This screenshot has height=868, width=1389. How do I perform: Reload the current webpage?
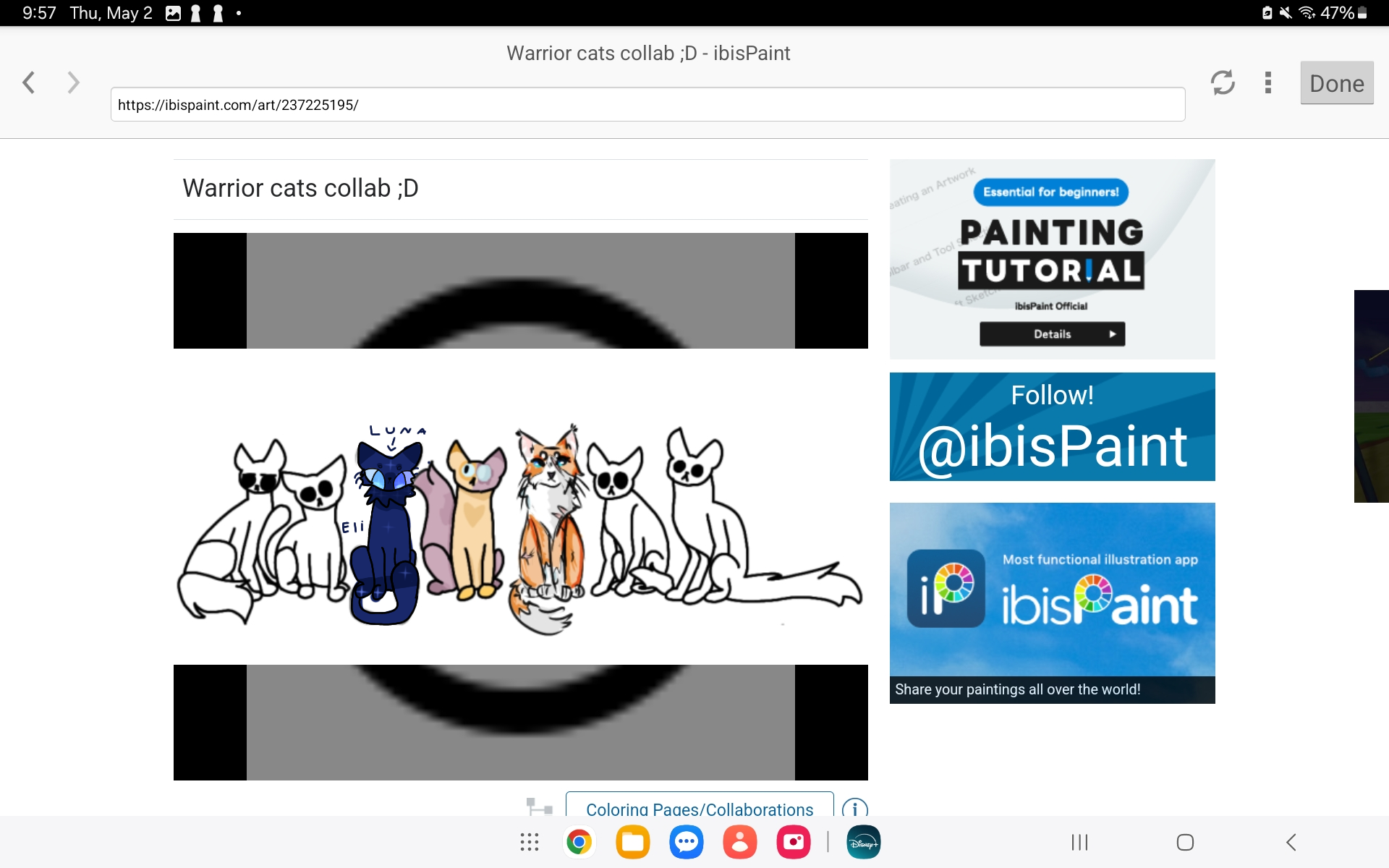pyautogui.click(x=1224, y=82)
